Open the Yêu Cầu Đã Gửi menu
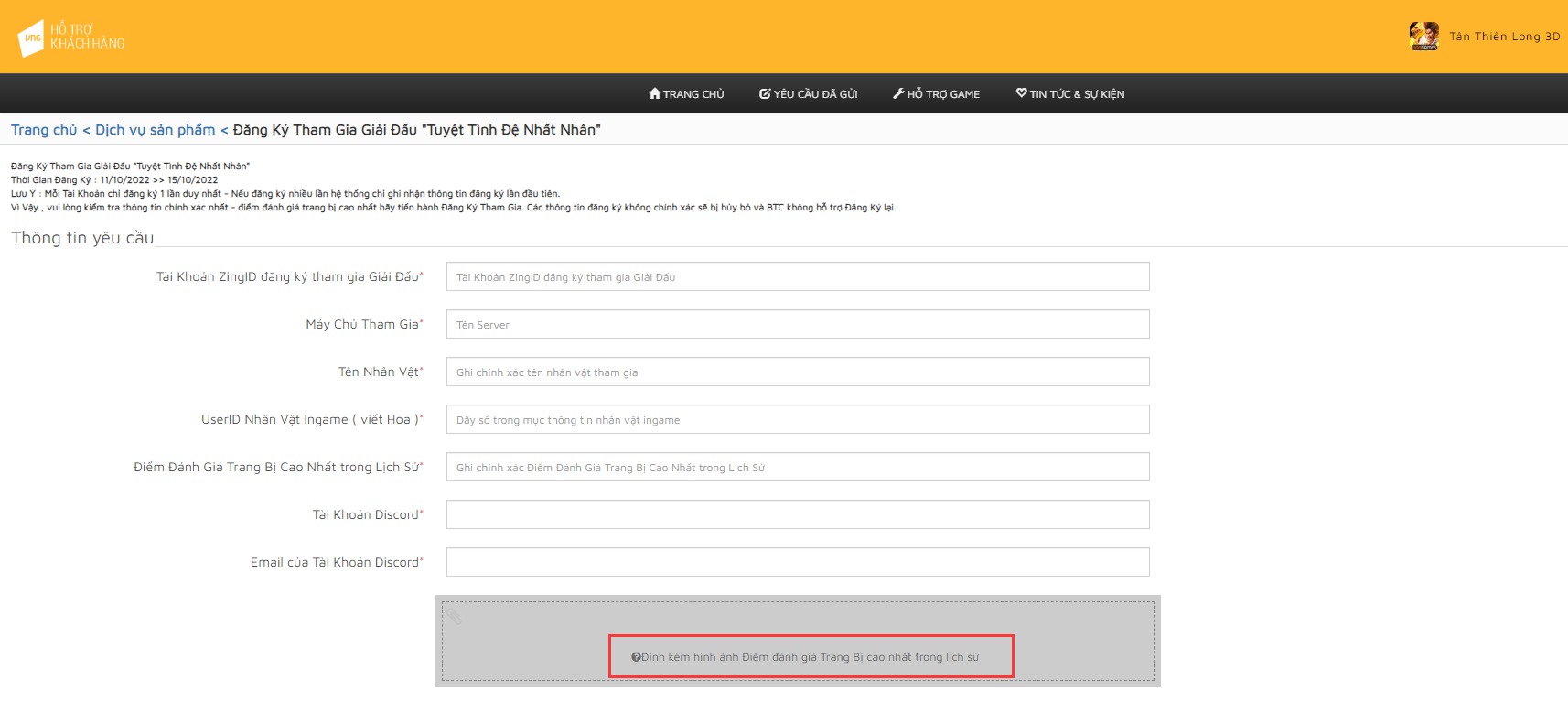Image resolution: width=1568 pixels, height=723 pixels. [808, 94]
